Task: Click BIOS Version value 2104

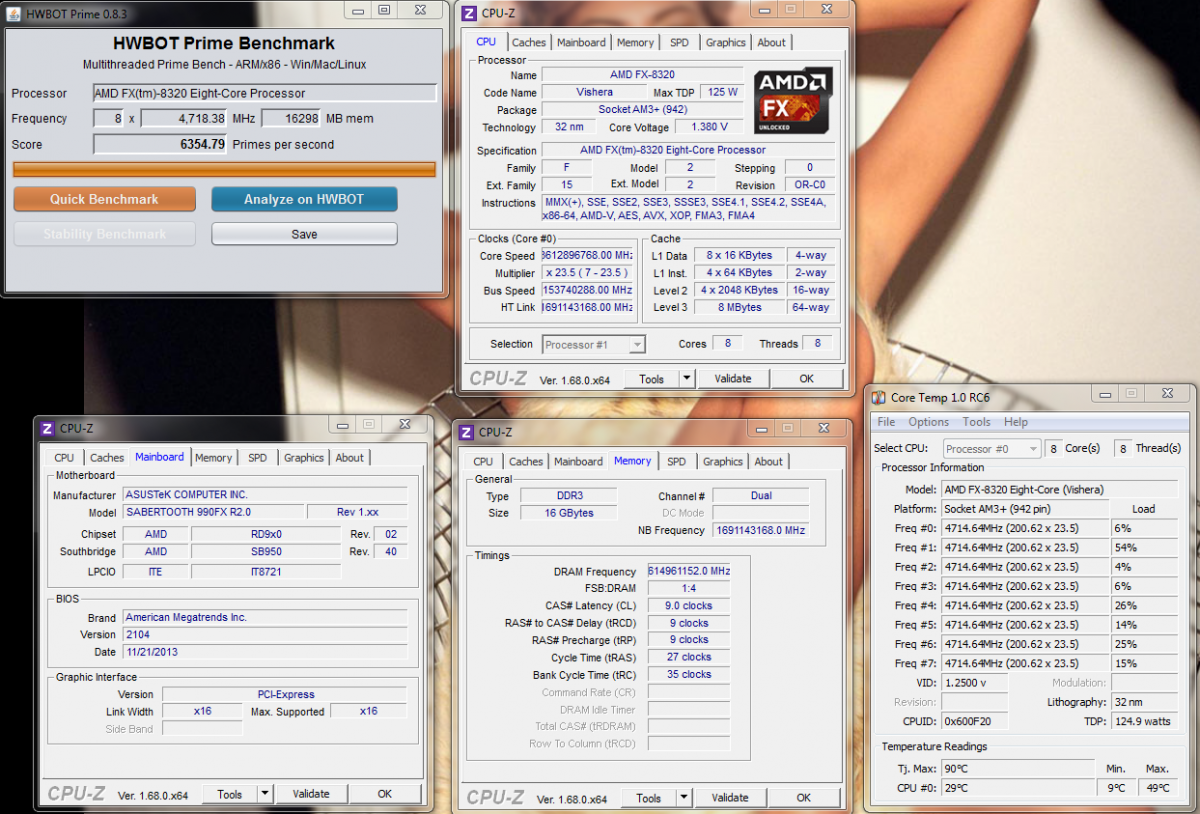Action: point(265,634)
